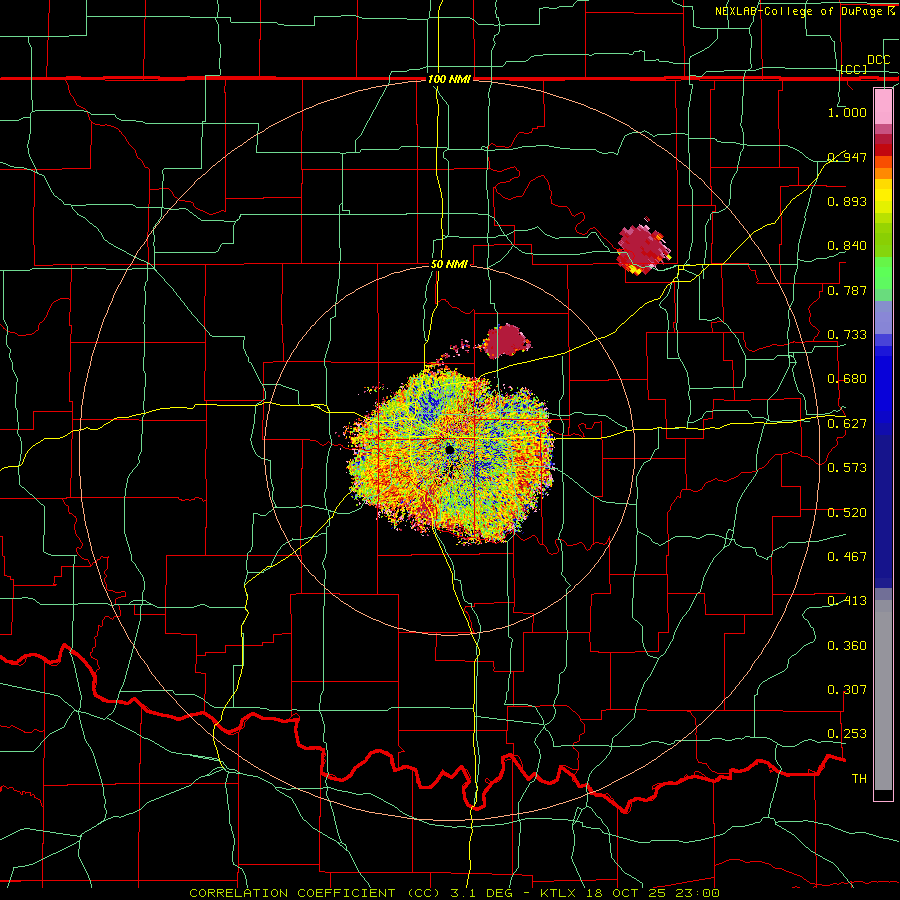Pick the light pink top of color scale
This screenshot has width=900, height=900.
883,106
